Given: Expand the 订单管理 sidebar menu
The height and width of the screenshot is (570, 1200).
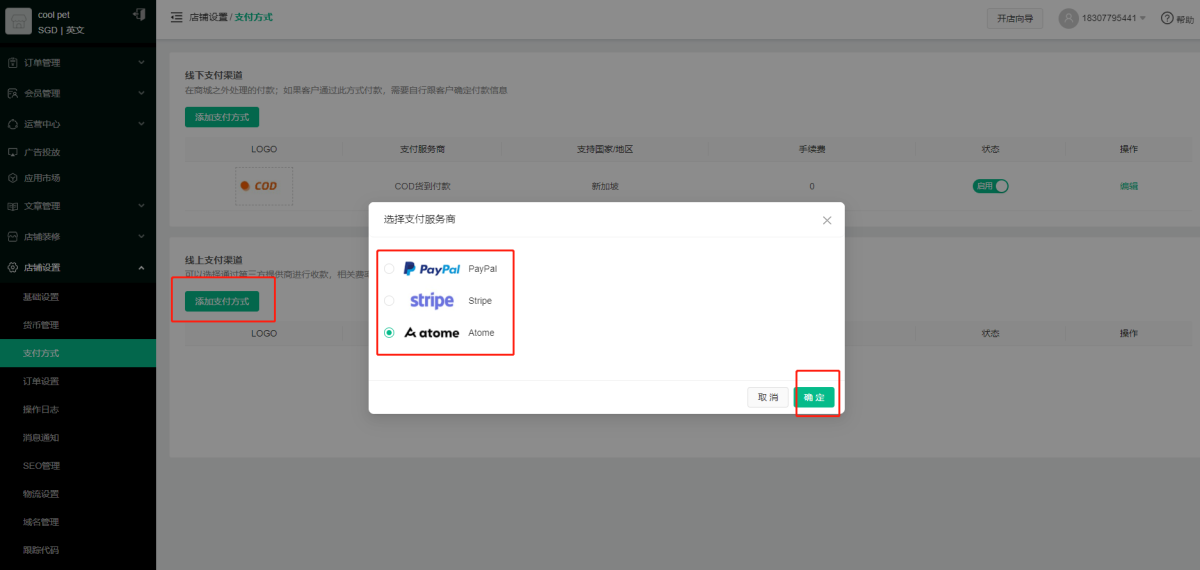Looking at the screenshot, I should (x=78, y=63).
